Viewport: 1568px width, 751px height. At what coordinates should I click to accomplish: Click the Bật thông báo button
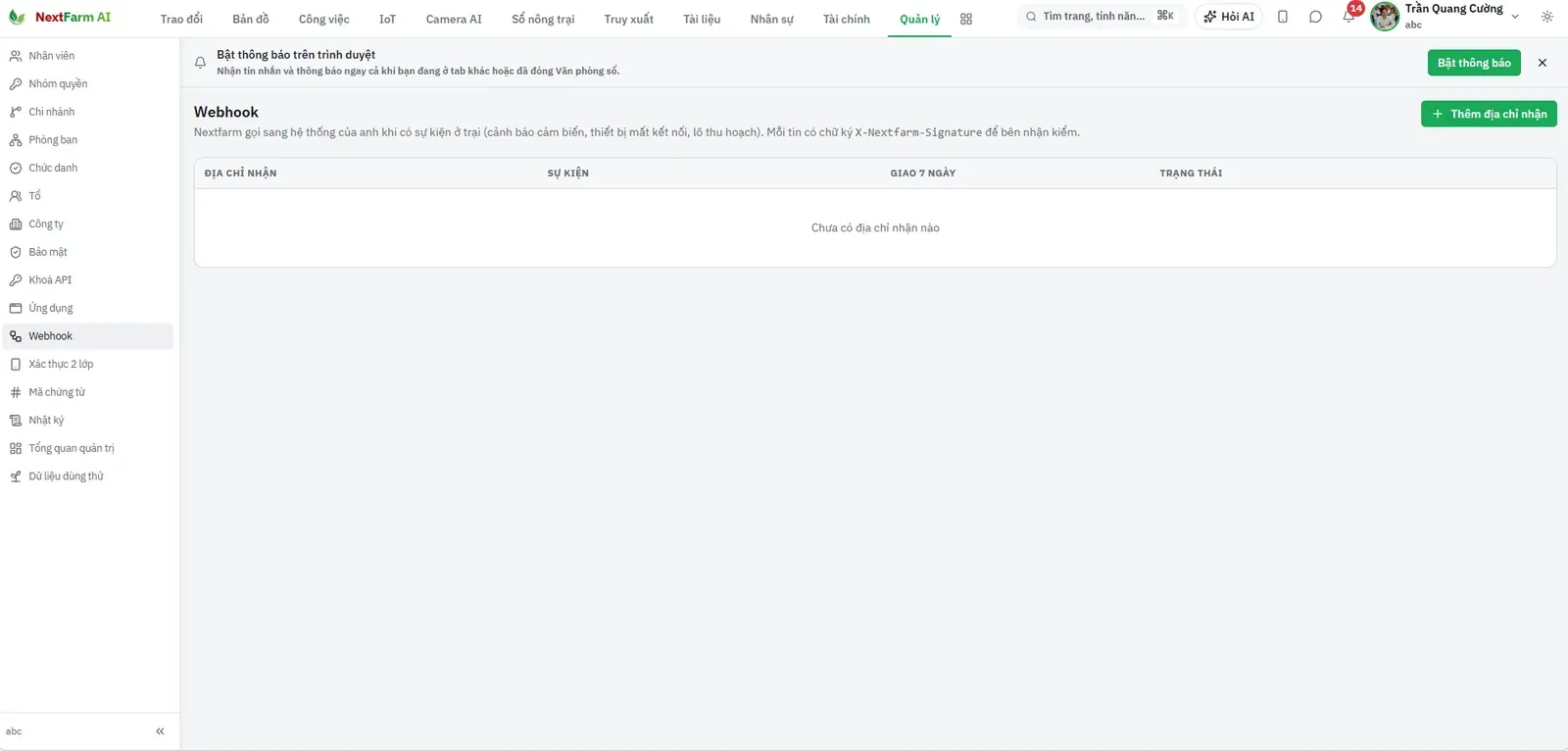1474,63
